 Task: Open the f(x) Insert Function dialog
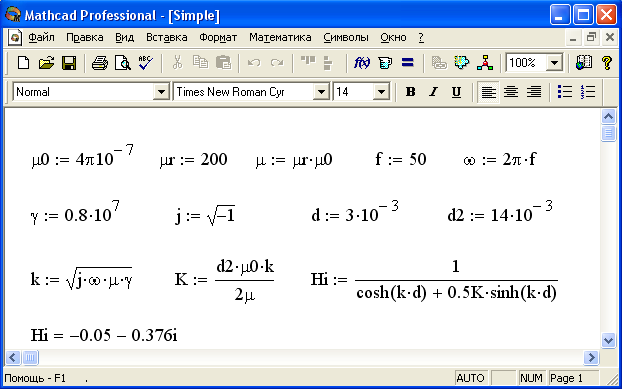point(362,63)
